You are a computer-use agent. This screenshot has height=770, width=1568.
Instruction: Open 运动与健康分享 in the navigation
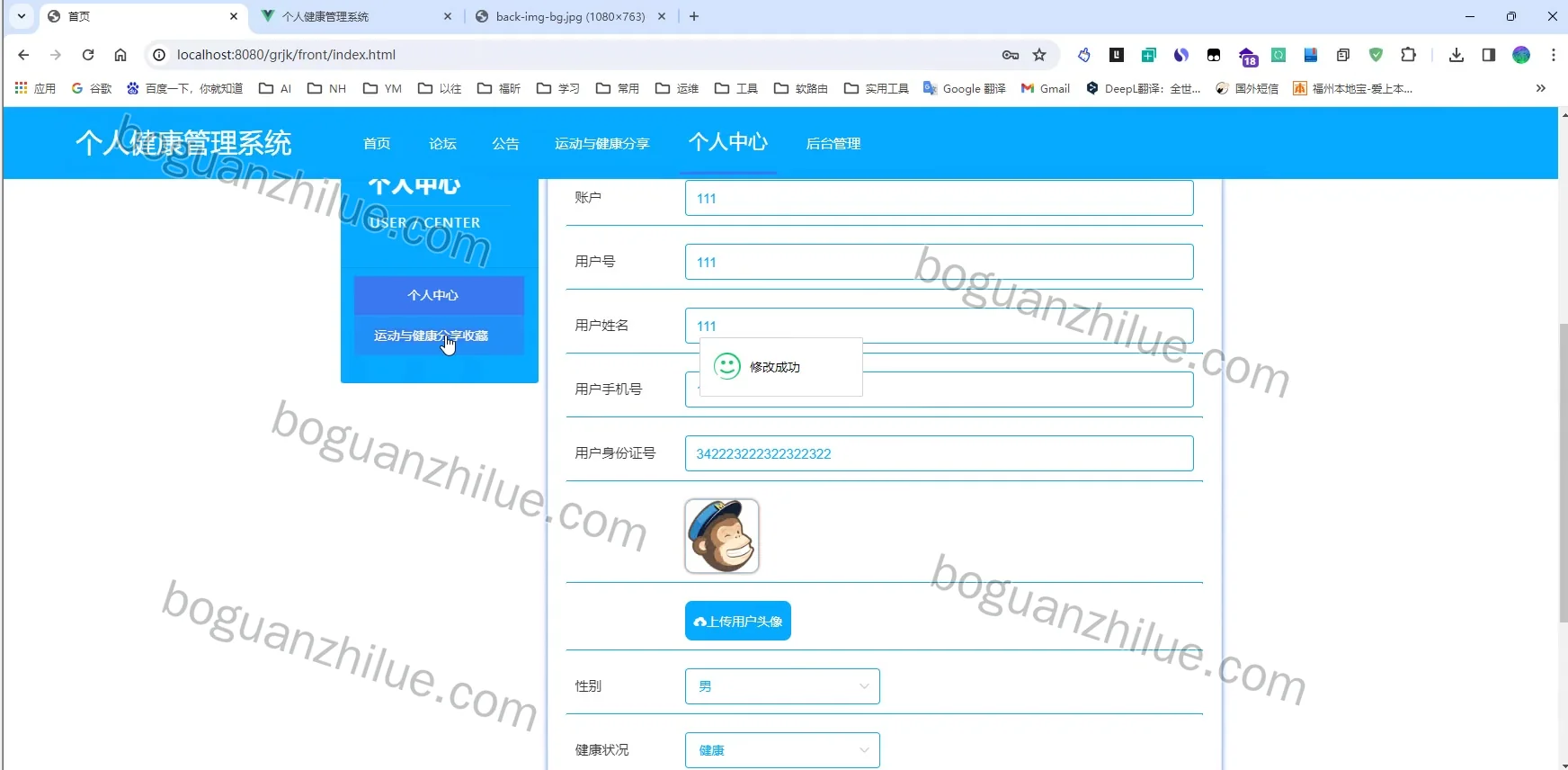point(601,143)
